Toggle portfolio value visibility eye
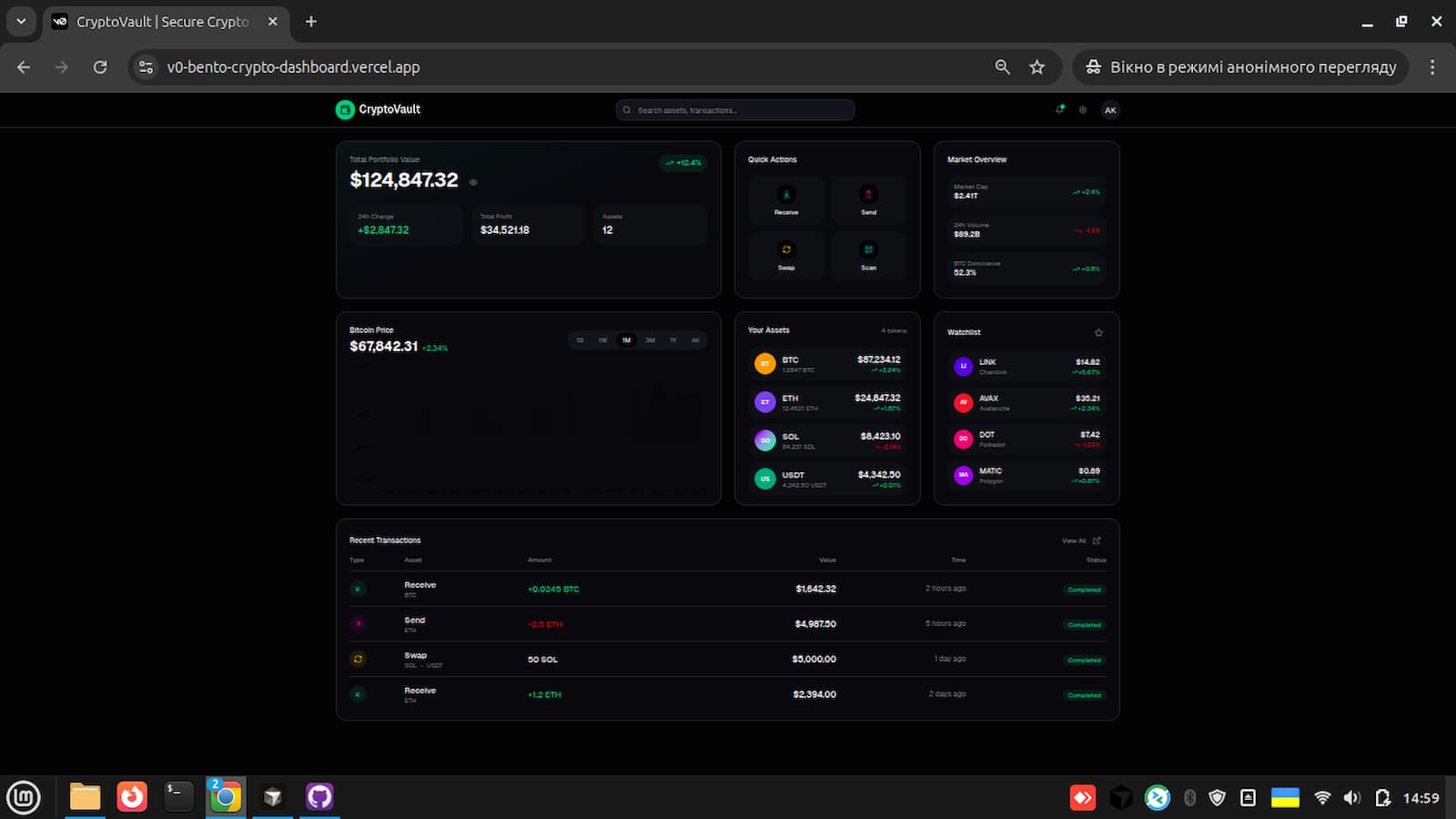 [473, 182]
